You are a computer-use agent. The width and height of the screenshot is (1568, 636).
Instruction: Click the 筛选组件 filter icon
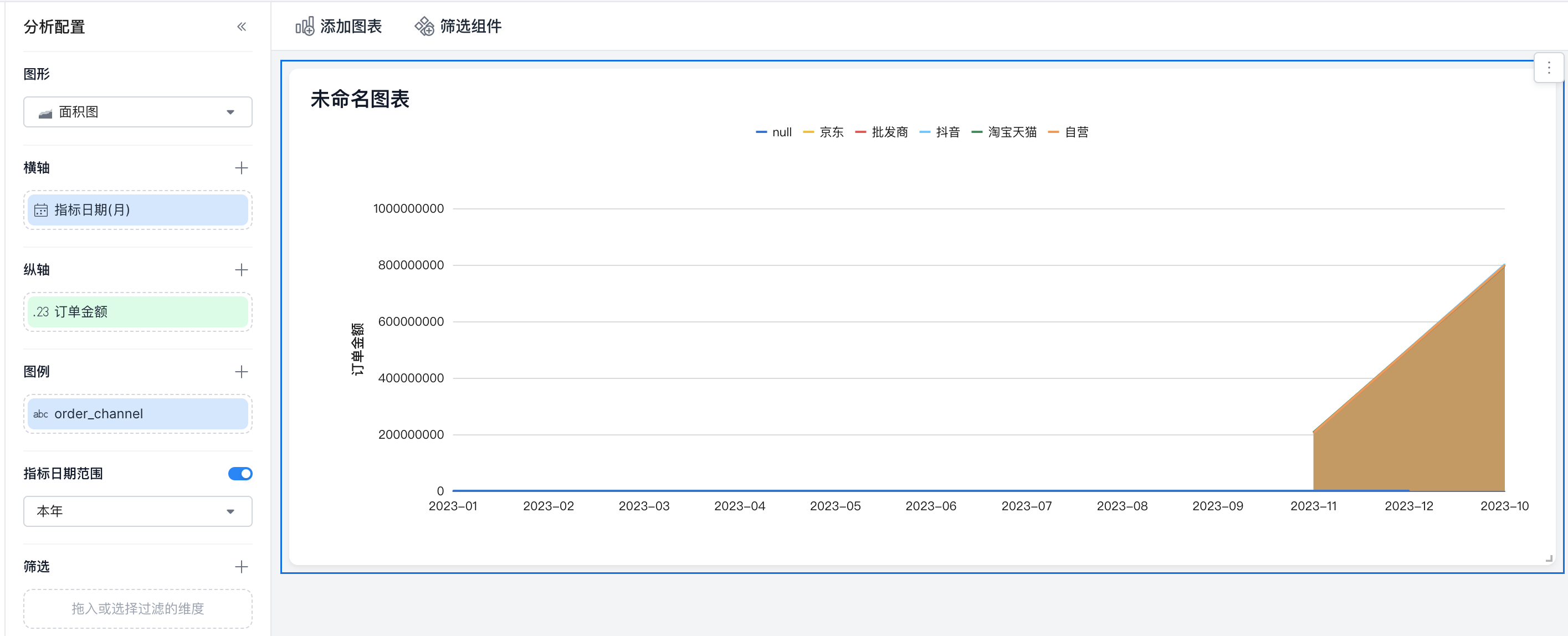(x=424, y=26)
